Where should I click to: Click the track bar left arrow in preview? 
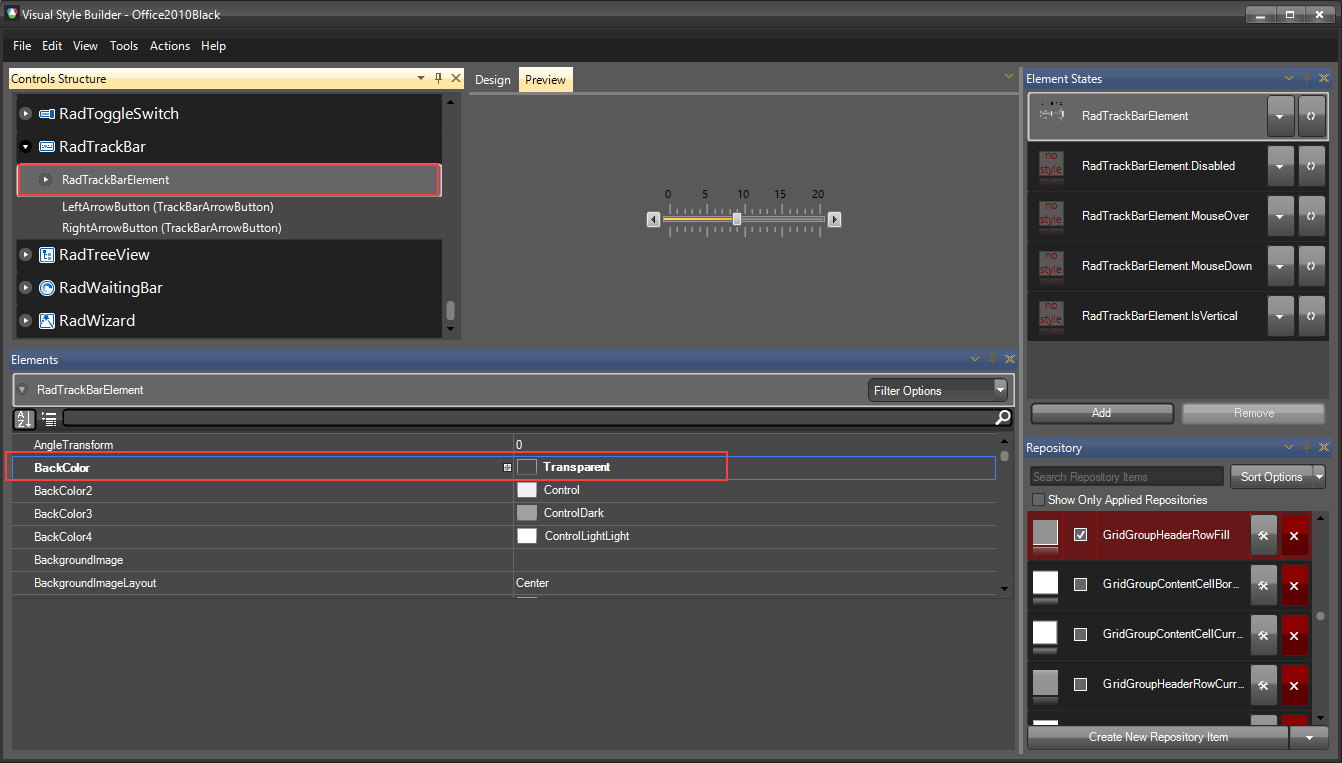click(653, 219)
